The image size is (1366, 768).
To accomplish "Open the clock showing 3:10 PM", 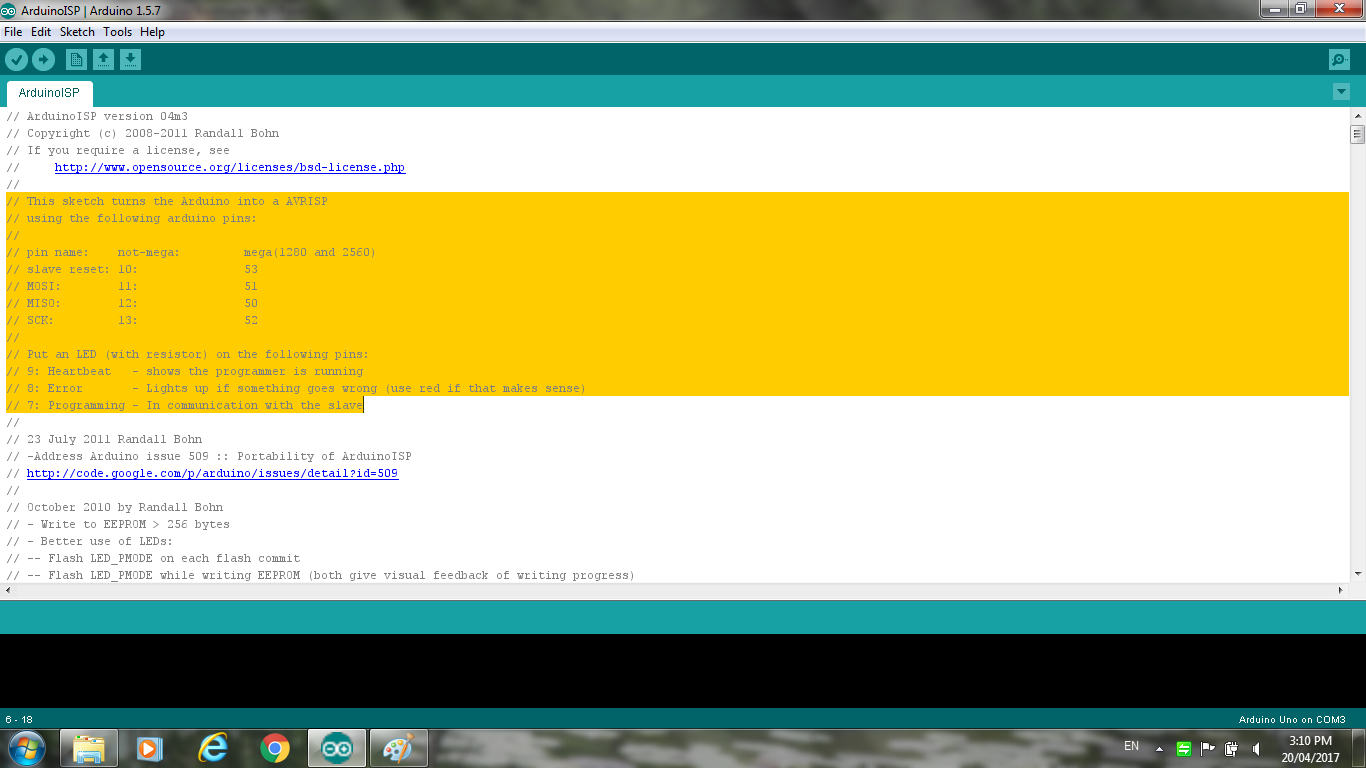I will point(1310,748).
